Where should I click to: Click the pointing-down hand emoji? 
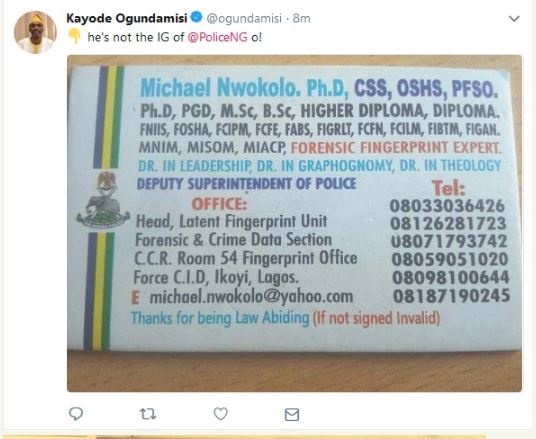pyautogui.click(x=74, y=36)
